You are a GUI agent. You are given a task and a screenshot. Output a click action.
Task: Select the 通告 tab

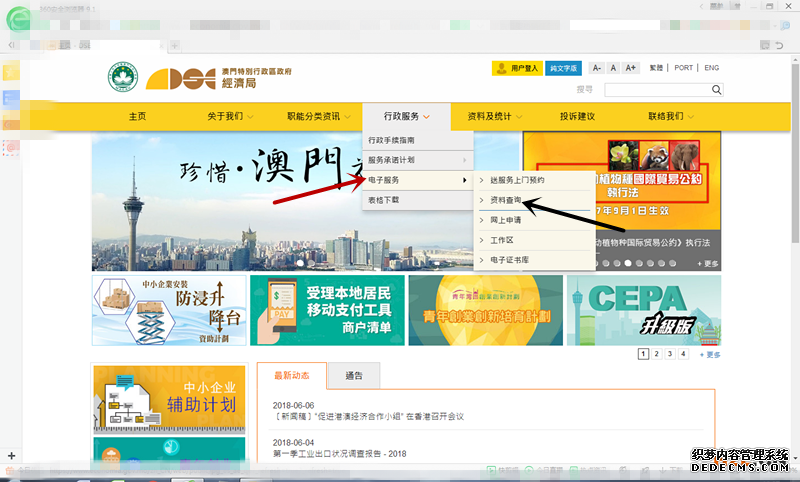tap(354, 375)
